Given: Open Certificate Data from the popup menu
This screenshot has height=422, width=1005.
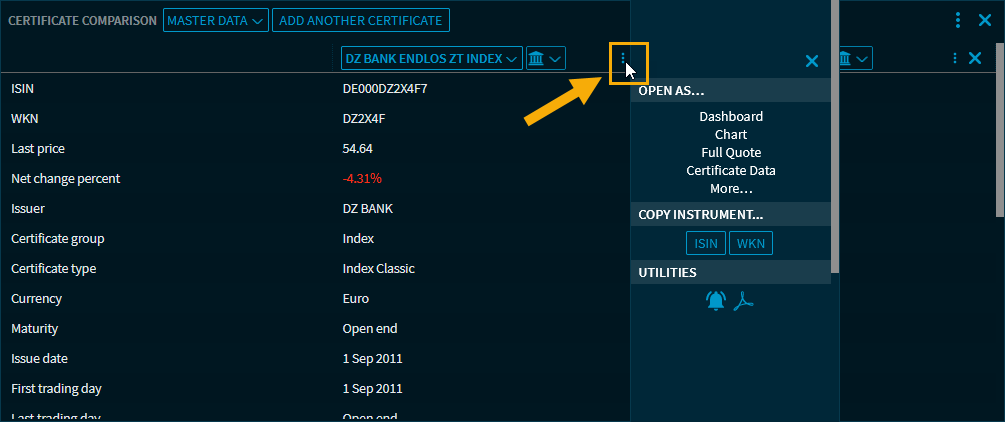Looking at the screenshot, I should point(731,171).
